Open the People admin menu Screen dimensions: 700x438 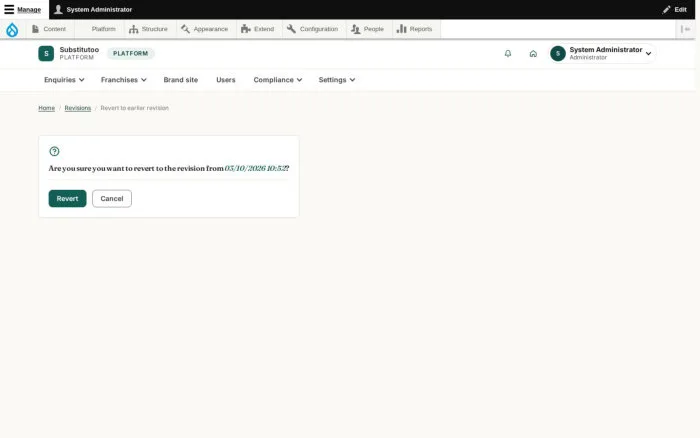(x=368, y=29)
